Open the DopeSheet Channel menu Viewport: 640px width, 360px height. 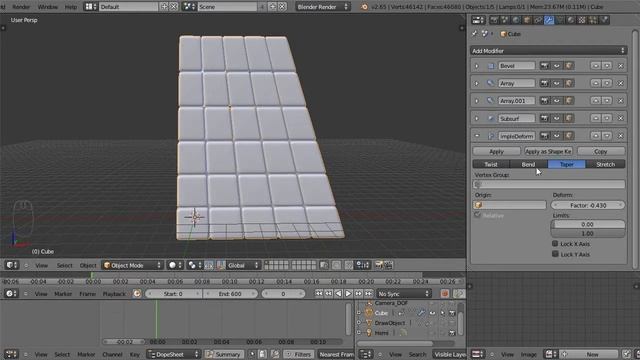tap(112, 354)
